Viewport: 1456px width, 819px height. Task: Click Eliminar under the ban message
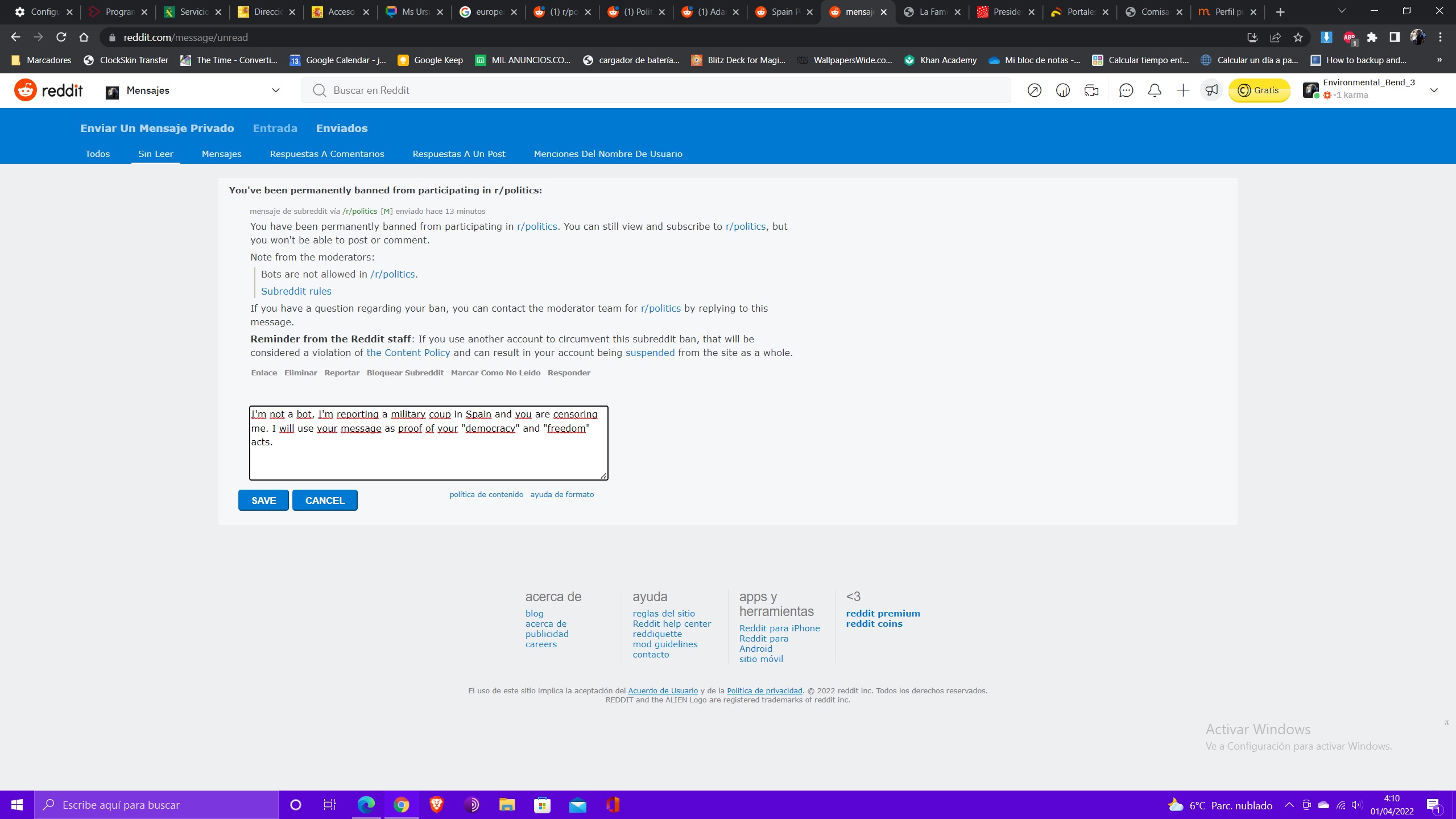[300, 373]
